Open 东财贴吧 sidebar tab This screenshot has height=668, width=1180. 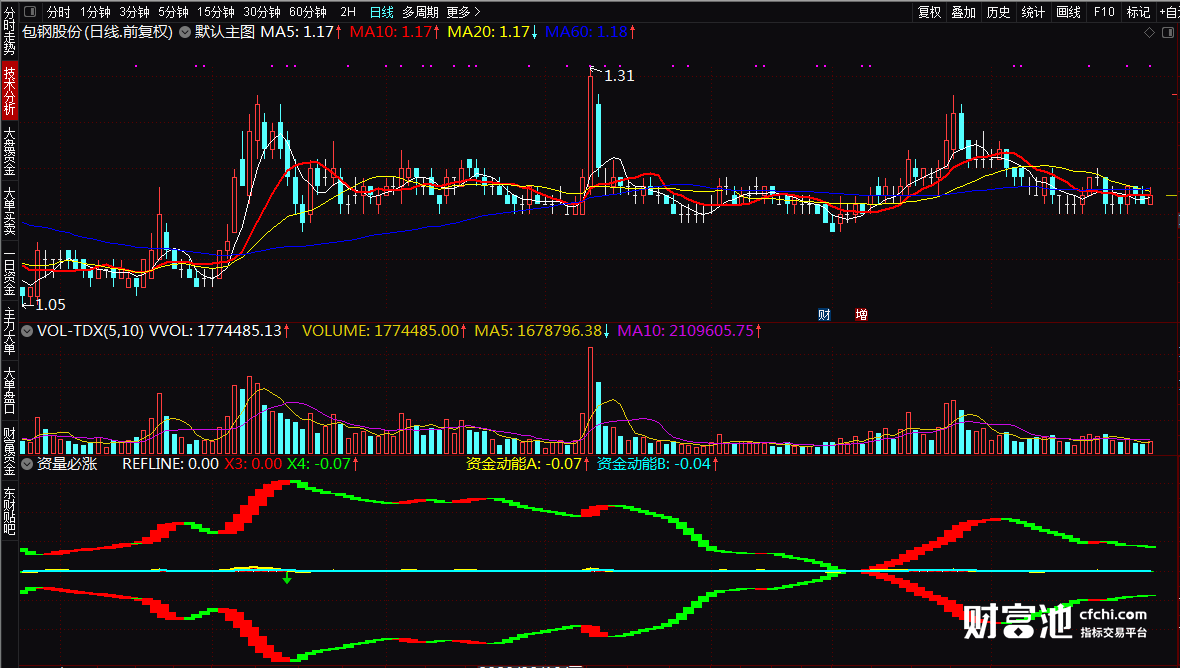(9, 511)
